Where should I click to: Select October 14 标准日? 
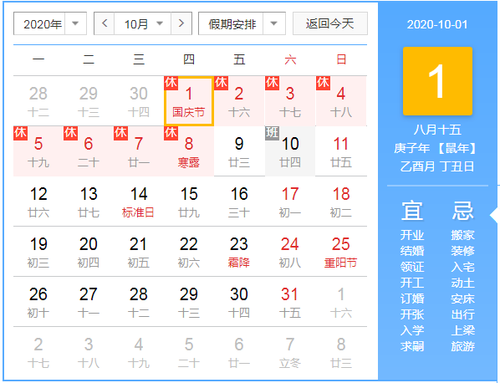tap(139, 201)
